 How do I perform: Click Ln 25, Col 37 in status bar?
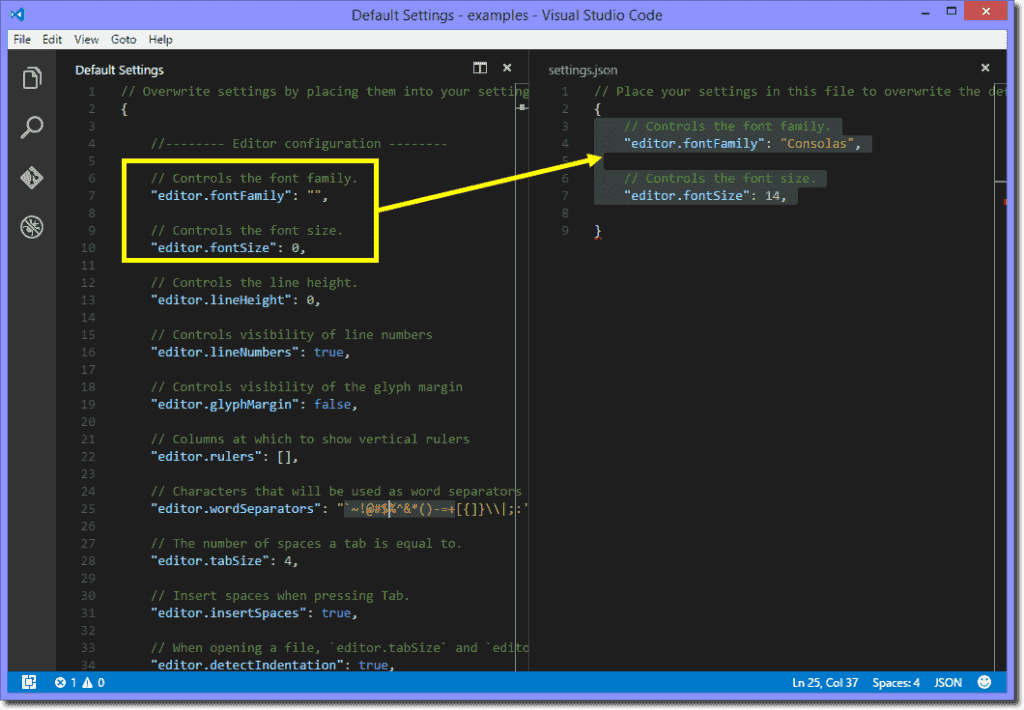click(825, 683)
